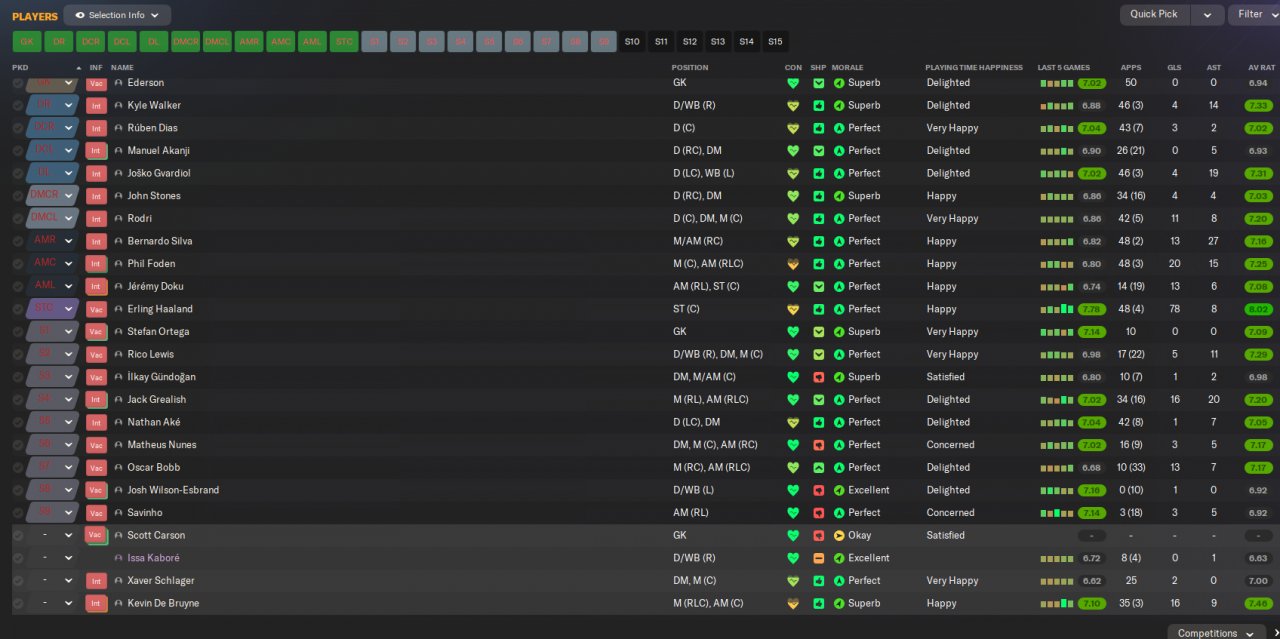Select the S15 substitute slot

(x=775, y=42)
